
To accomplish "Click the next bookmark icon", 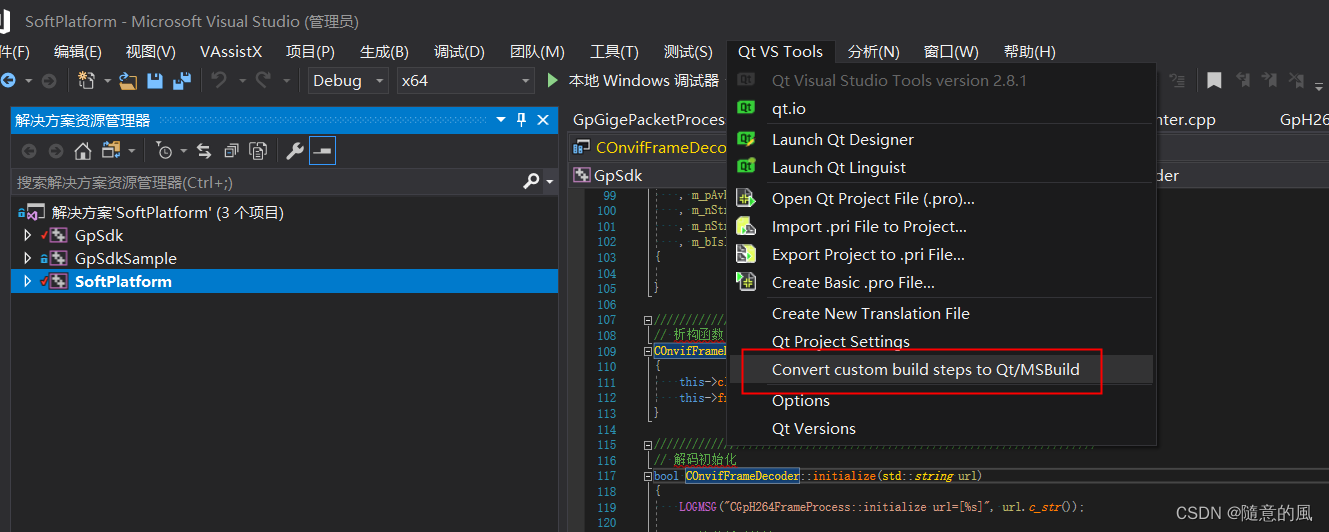I will (1269, 80).
